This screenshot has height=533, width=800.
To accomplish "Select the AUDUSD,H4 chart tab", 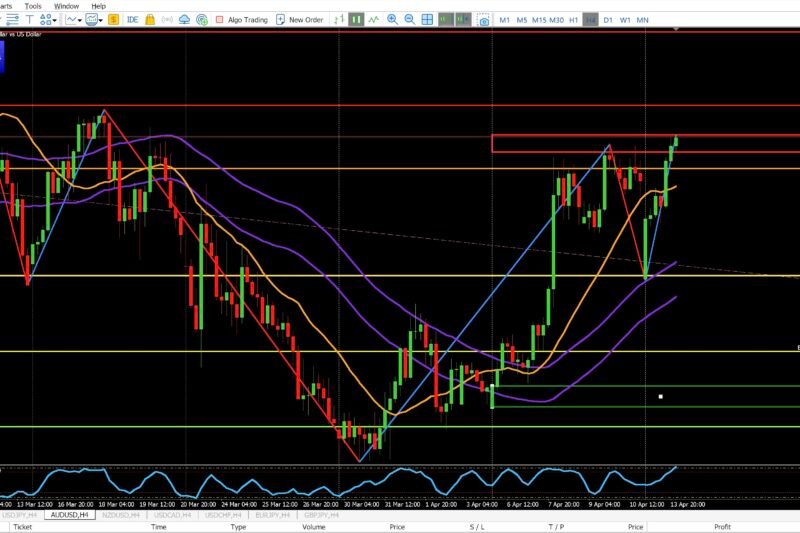I will pos(69,515).
